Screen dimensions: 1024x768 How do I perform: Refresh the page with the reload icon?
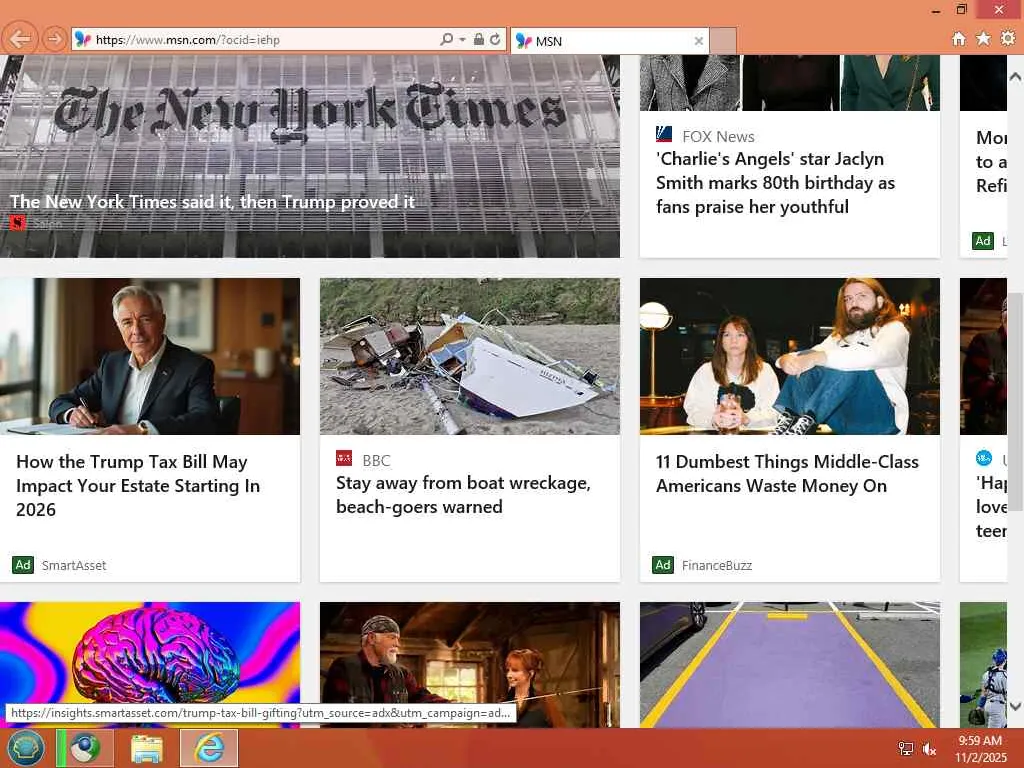click(x=496, y=39)
